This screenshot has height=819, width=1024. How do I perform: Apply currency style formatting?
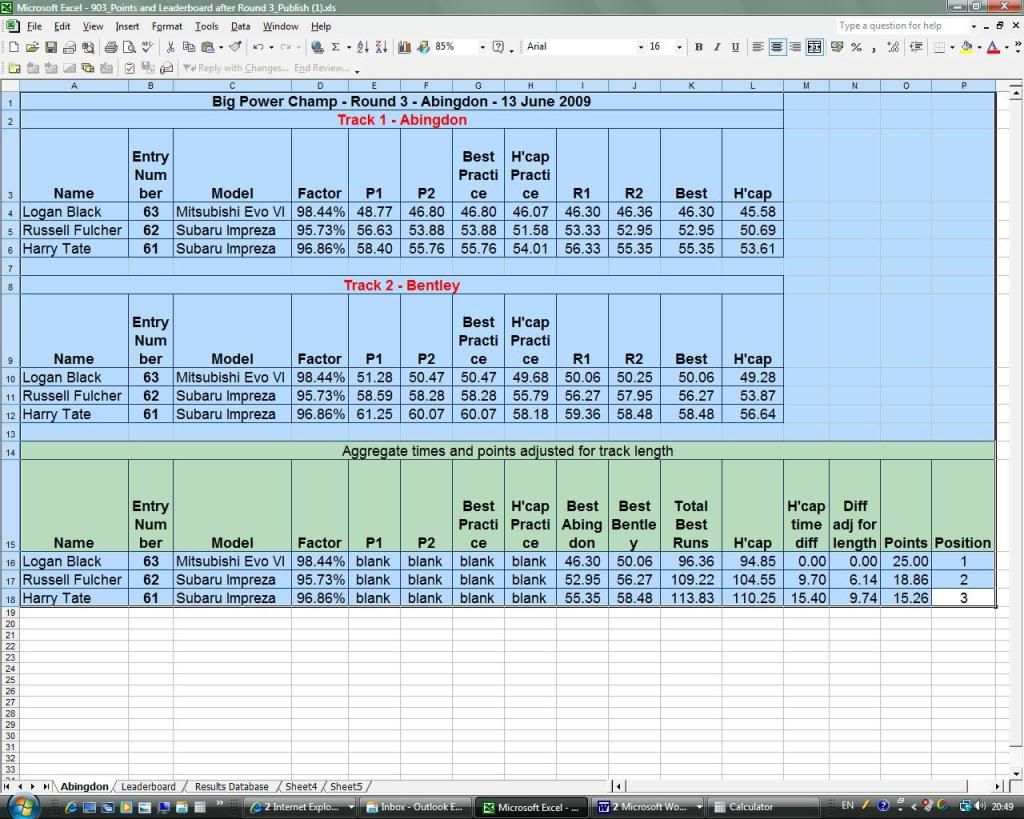pos(837,47)
